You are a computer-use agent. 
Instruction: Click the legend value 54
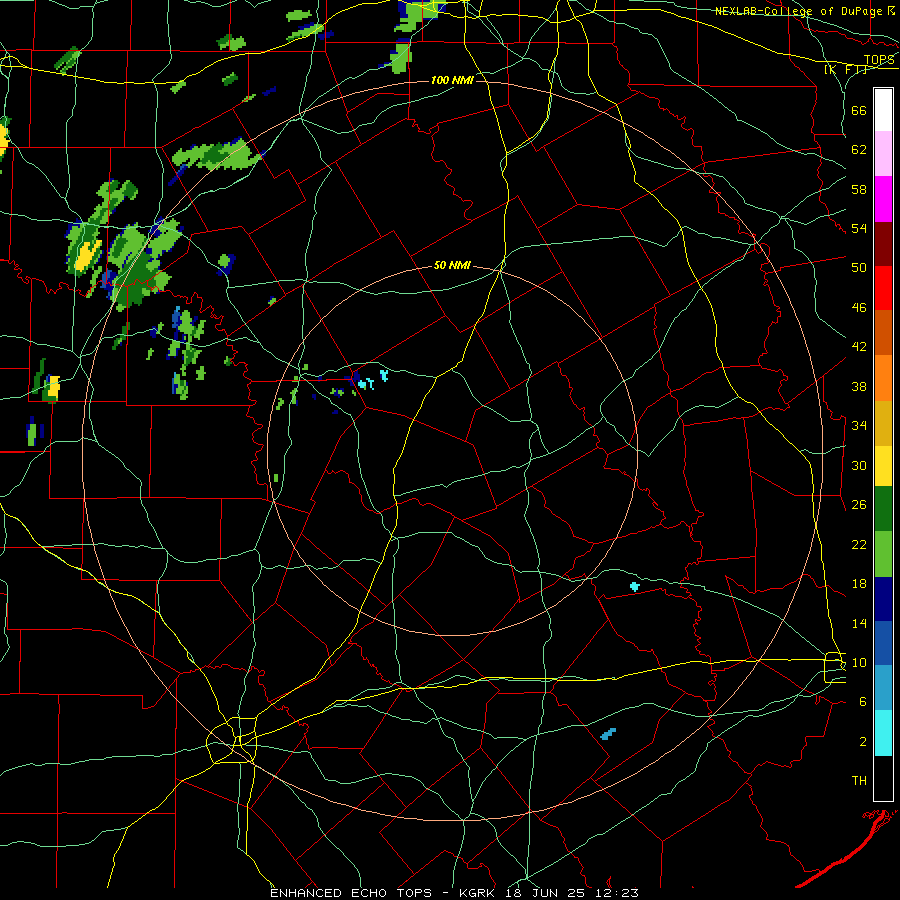(859, 228)
